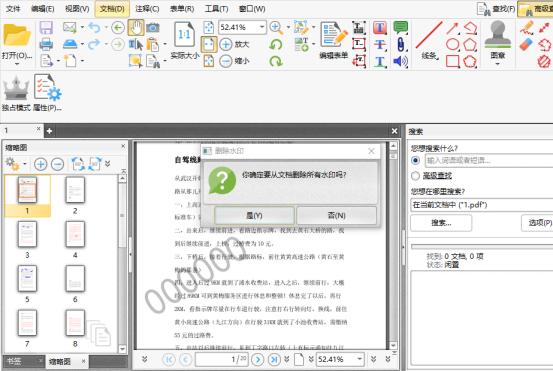Image resolution: width=553 pixels, height=371 pixels.
Task: Click the Actual Size 1:1 icon
Action: (184, 35)
